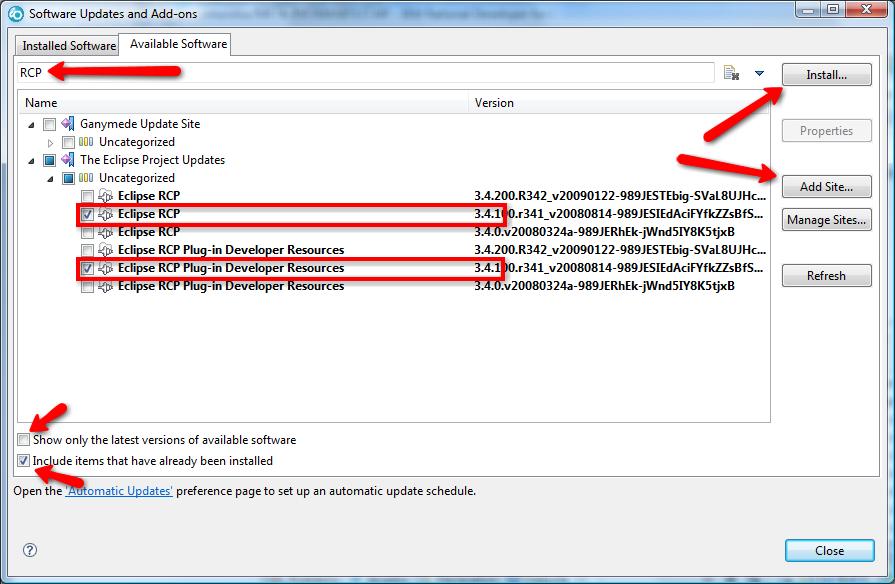Click the Install... button

[827, 75]
